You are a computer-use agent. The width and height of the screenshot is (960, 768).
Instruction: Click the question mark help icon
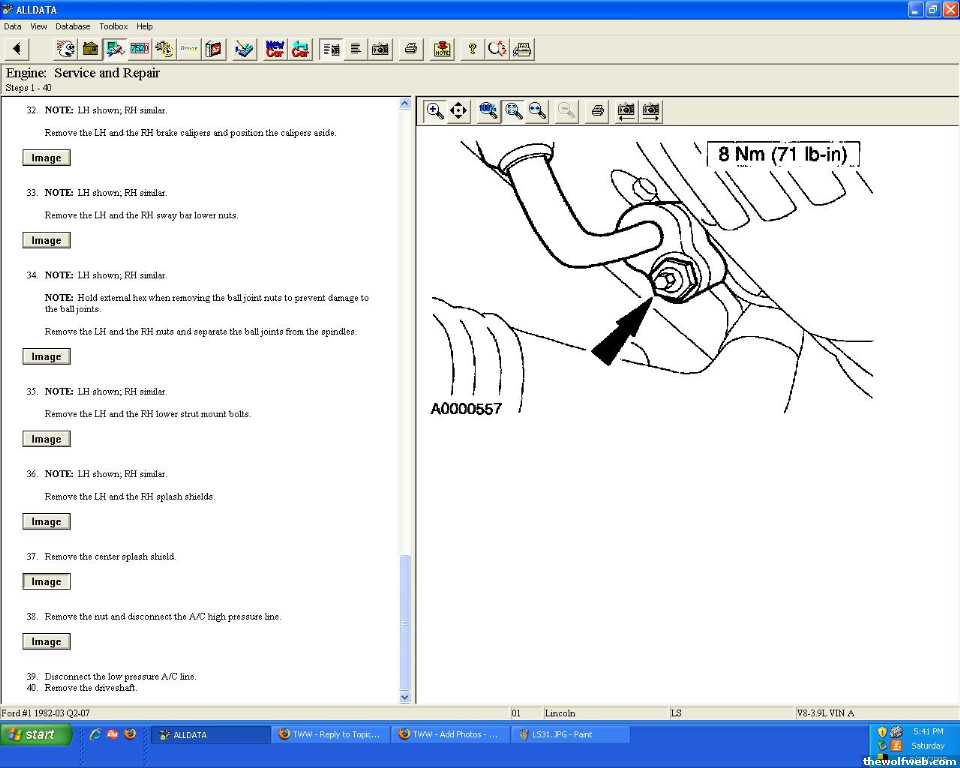tap(472, 48)
